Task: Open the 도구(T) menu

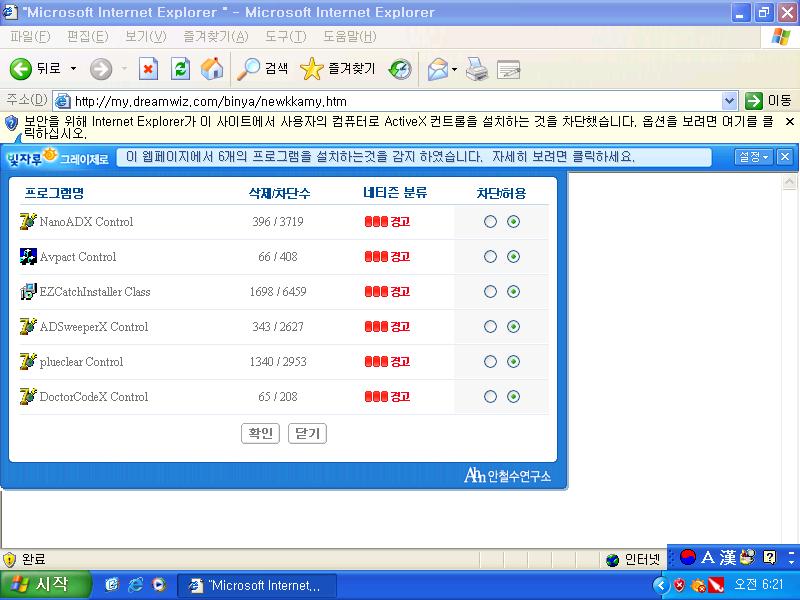Action: coord(286,37)
